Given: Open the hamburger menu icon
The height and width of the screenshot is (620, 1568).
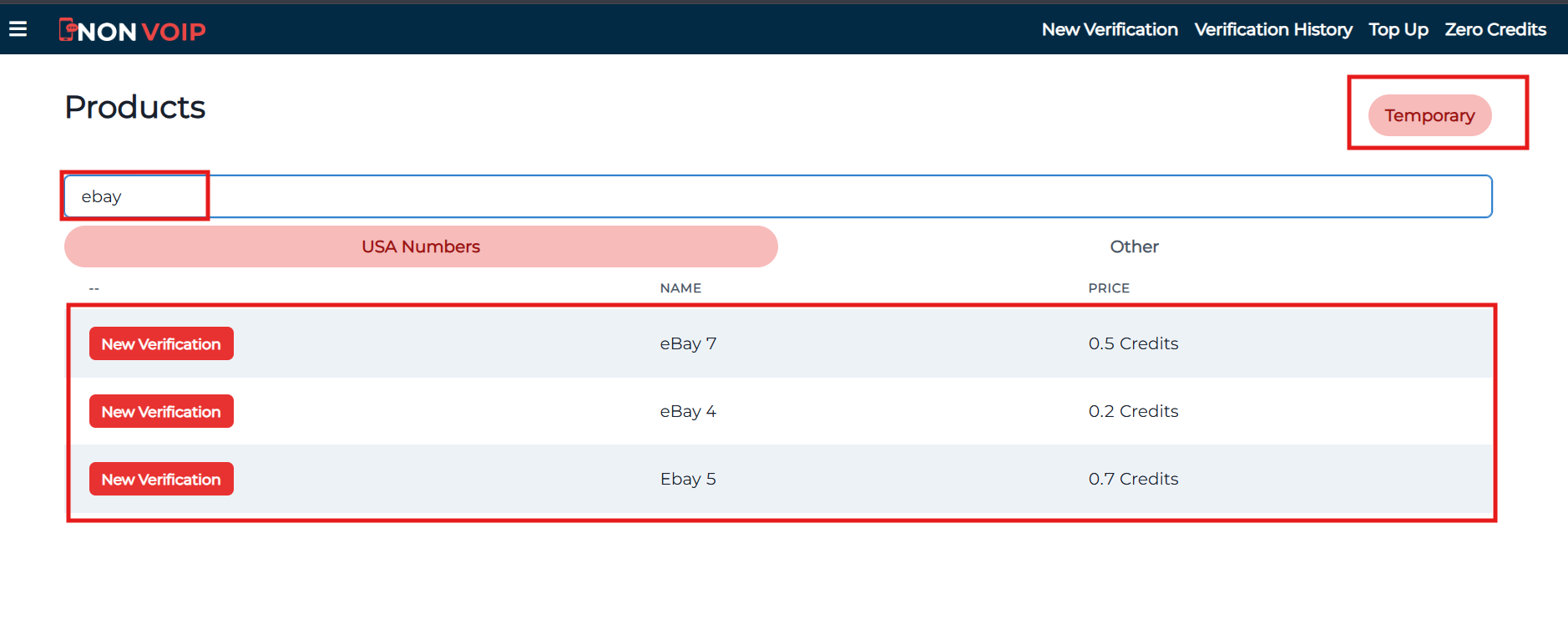Looking at the screenshot, I should point(18,30).
